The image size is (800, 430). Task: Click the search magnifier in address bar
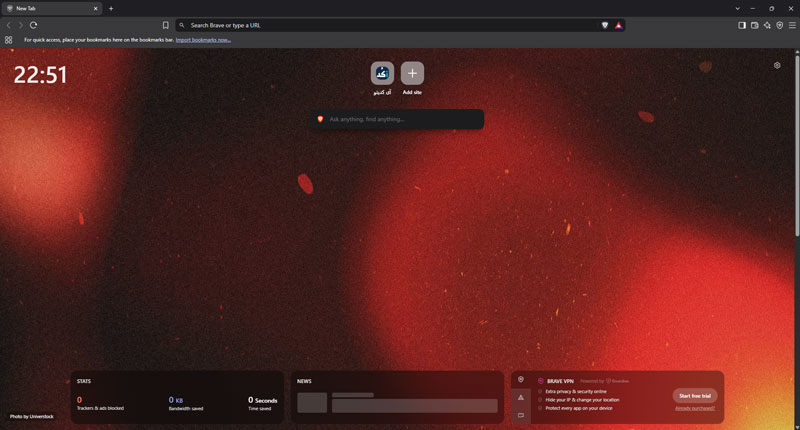click(182, 25)
